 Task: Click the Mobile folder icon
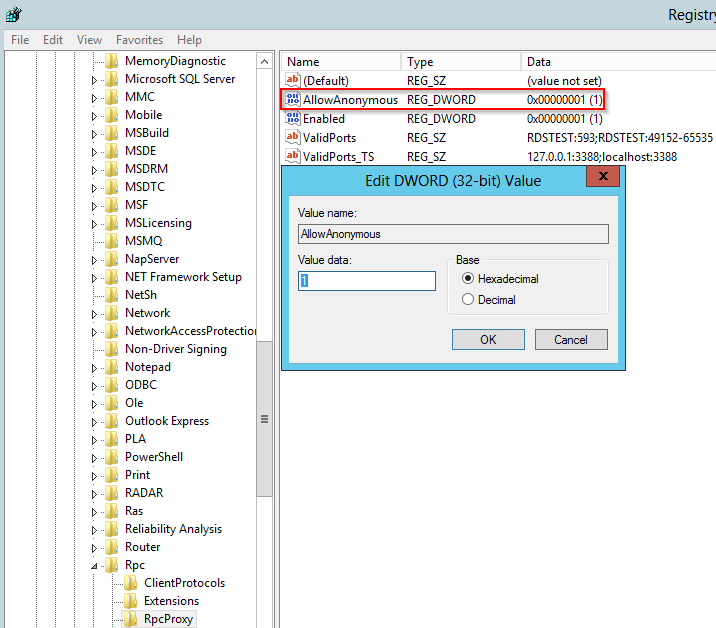(x=111, y=115)
